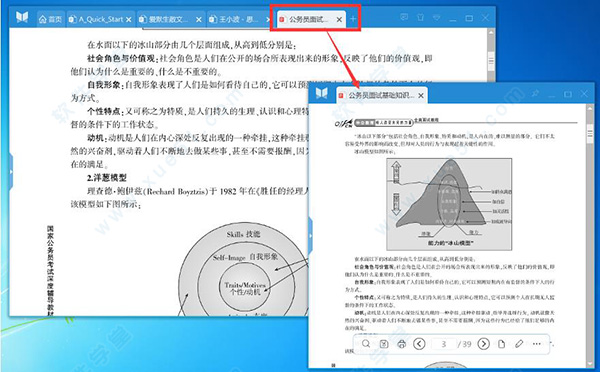Advance to the next page with the right arrow
The width and height of the screenshot is (600, 372).
[x=484, y=344]
